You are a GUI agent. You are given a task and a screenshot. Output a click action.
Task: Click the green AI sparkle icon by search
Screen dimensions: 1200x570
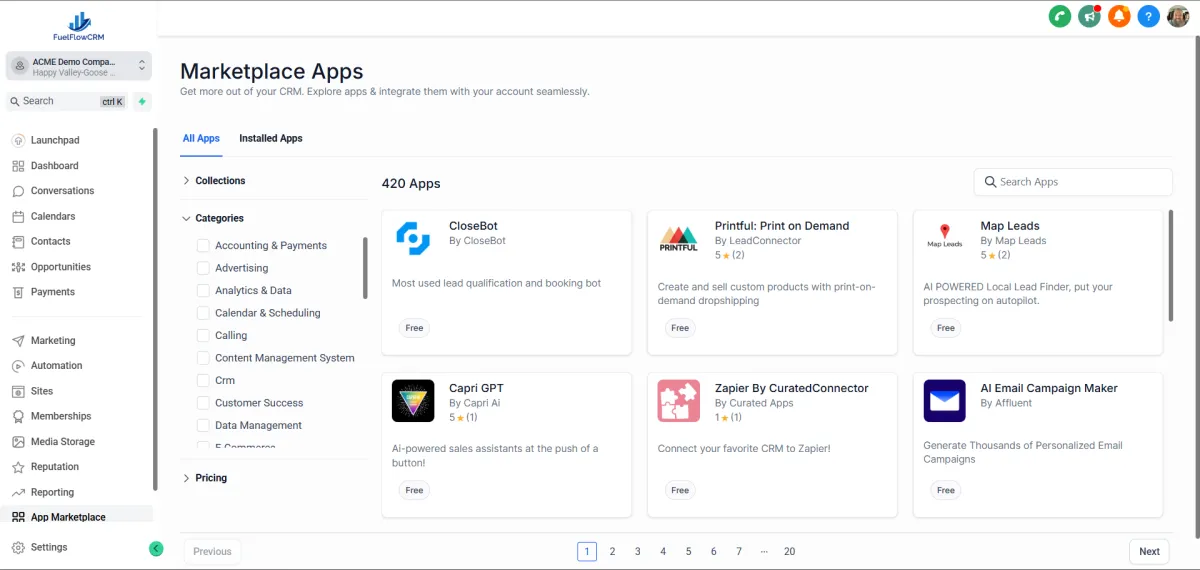click(x=143, y=101)
